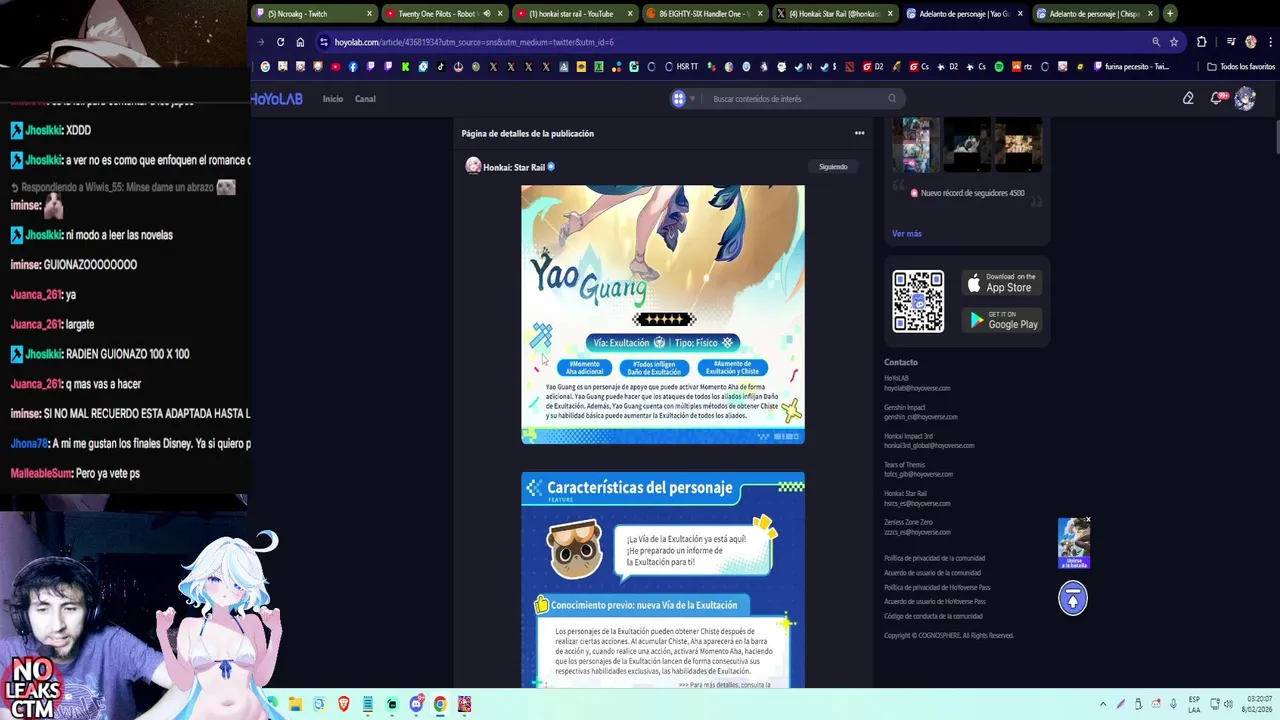The width and height of the screenshot is (1280, 720).
Task: Open the ESP LAA language selector
Action: coord(1195,704)
